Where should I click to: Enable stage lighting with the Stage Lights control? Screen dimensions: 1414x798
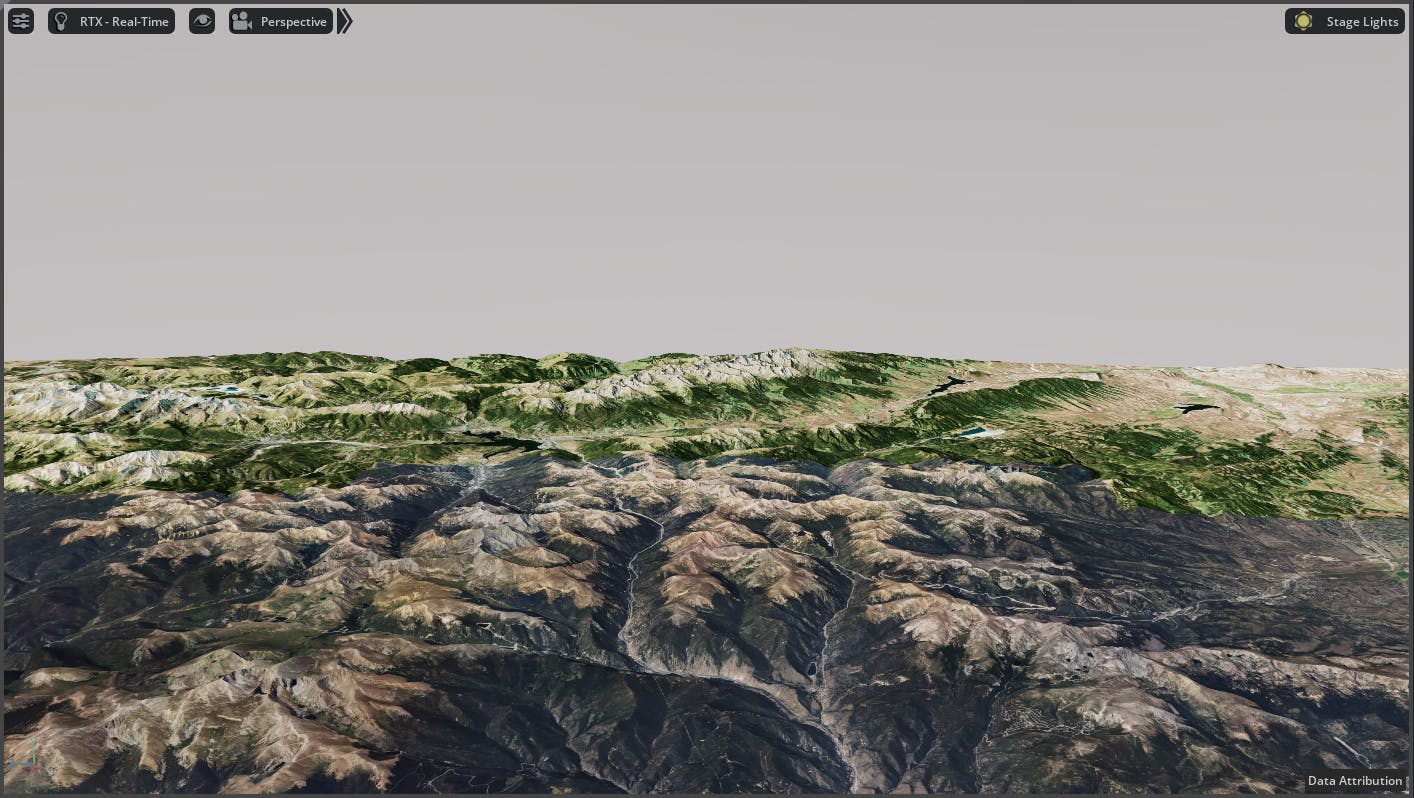(1345, 21)
